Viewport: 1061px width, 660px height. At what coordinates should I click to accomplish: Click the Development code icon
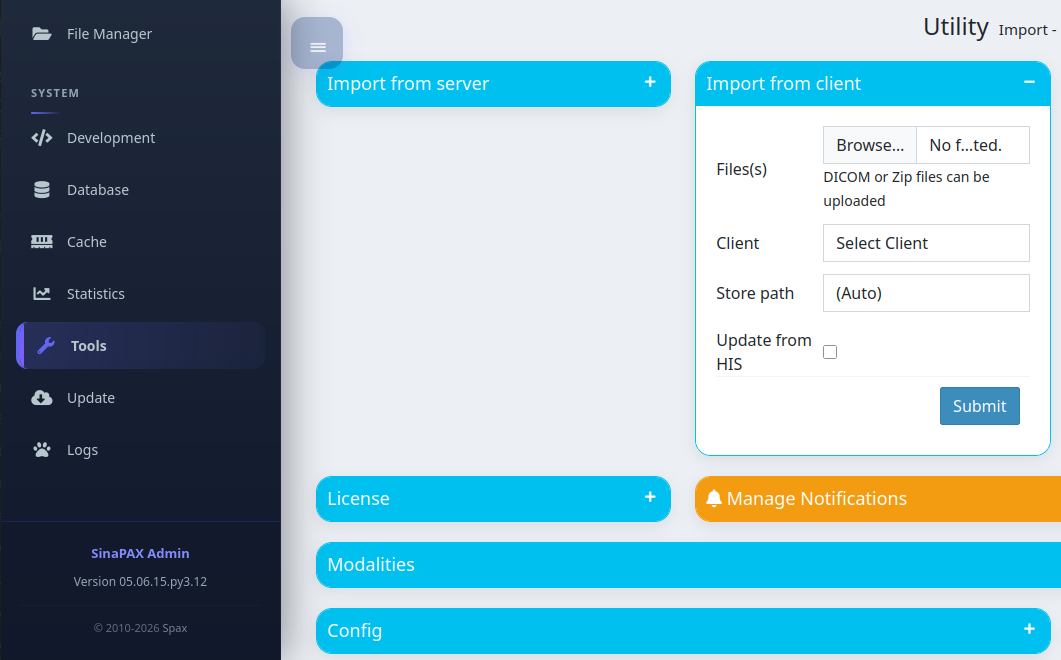click(x=42, y=138)
